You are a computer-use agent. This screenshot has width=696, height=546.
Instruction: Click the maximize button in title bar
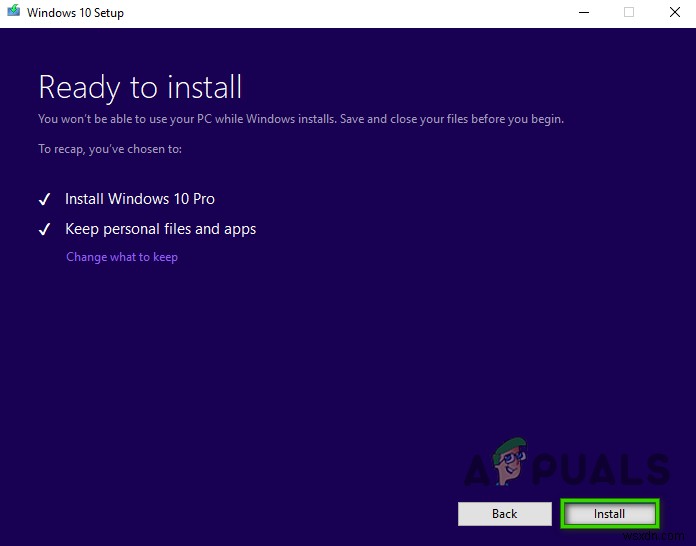(x=629, y=12)
